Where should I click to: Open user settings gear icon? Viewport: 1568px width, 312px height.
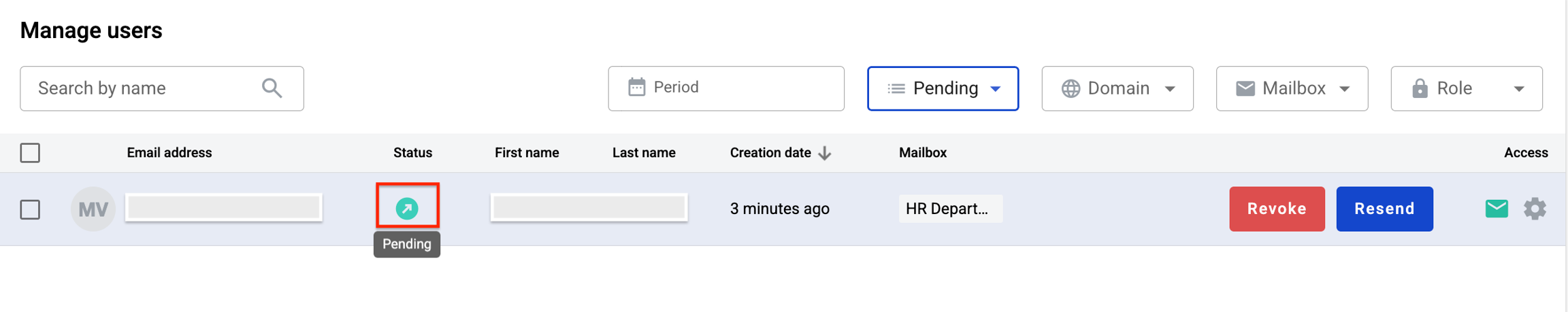pyautogui.click(x=1535, y=209)
